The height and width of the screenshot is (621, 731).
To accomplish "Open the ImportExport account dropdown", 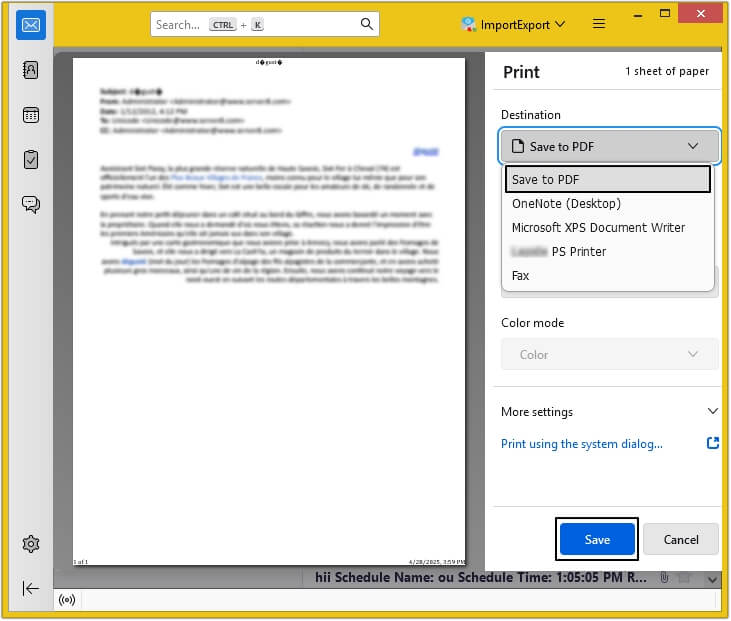I will click(513, 24).
